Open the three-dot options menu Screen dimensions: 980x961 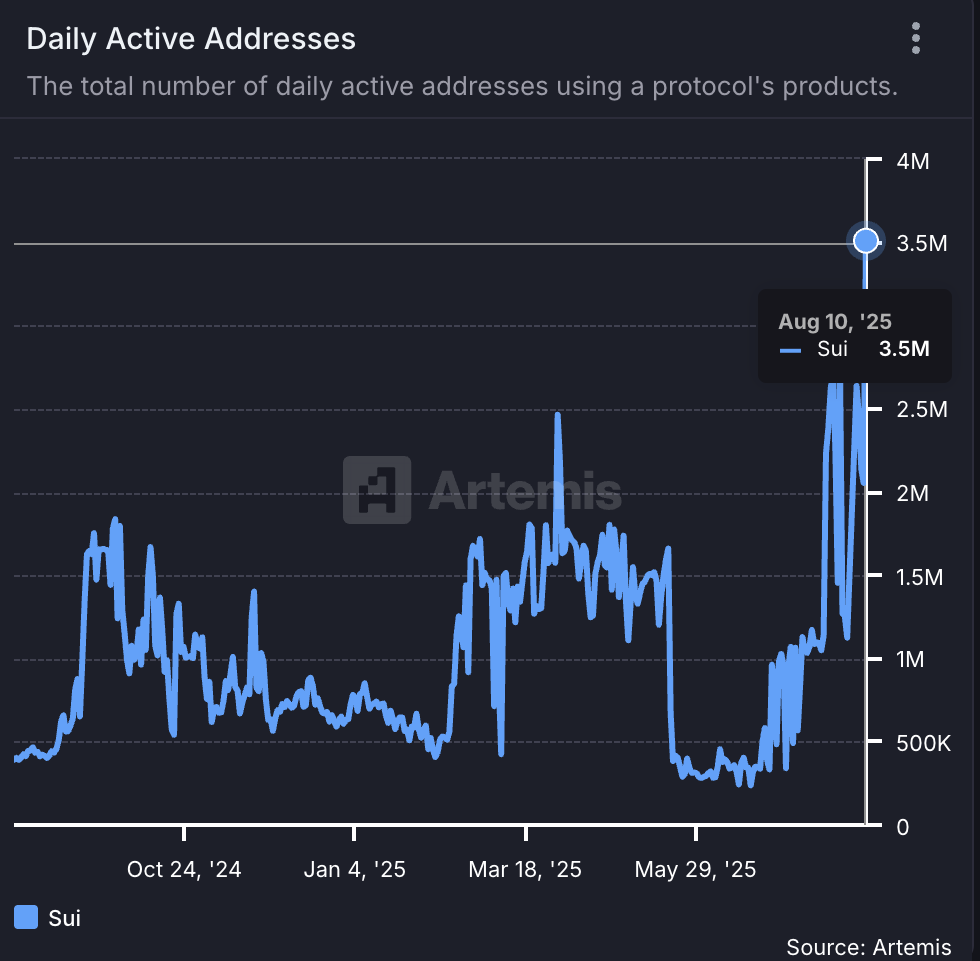[915, 38]
